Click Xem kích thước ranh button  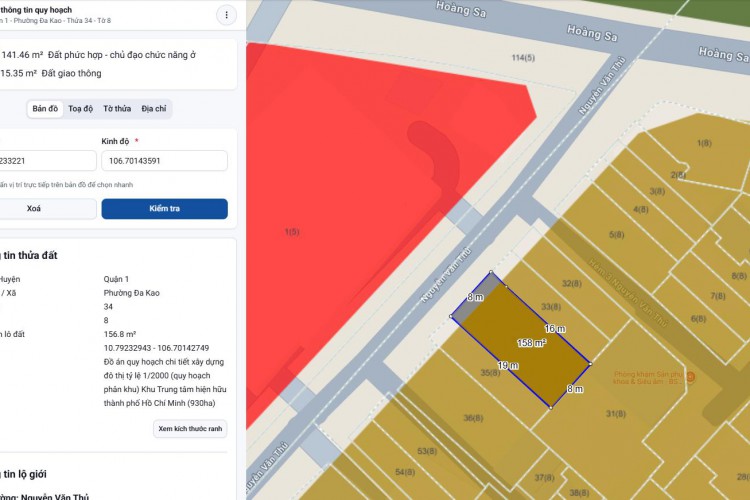point(190,428)
